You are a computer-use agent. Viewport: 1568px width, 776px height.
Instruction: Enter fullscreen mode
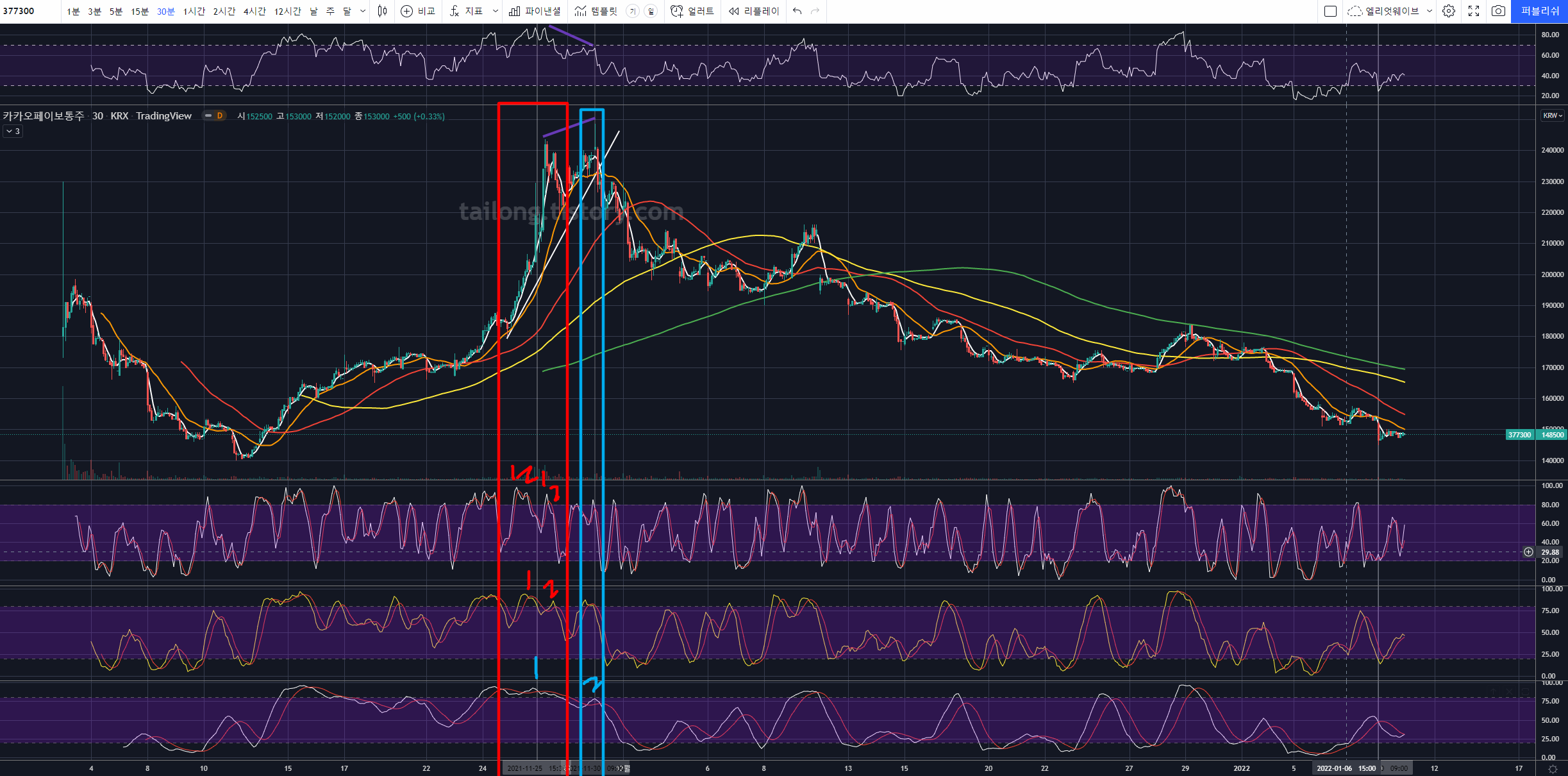[x=1474, y=11]
